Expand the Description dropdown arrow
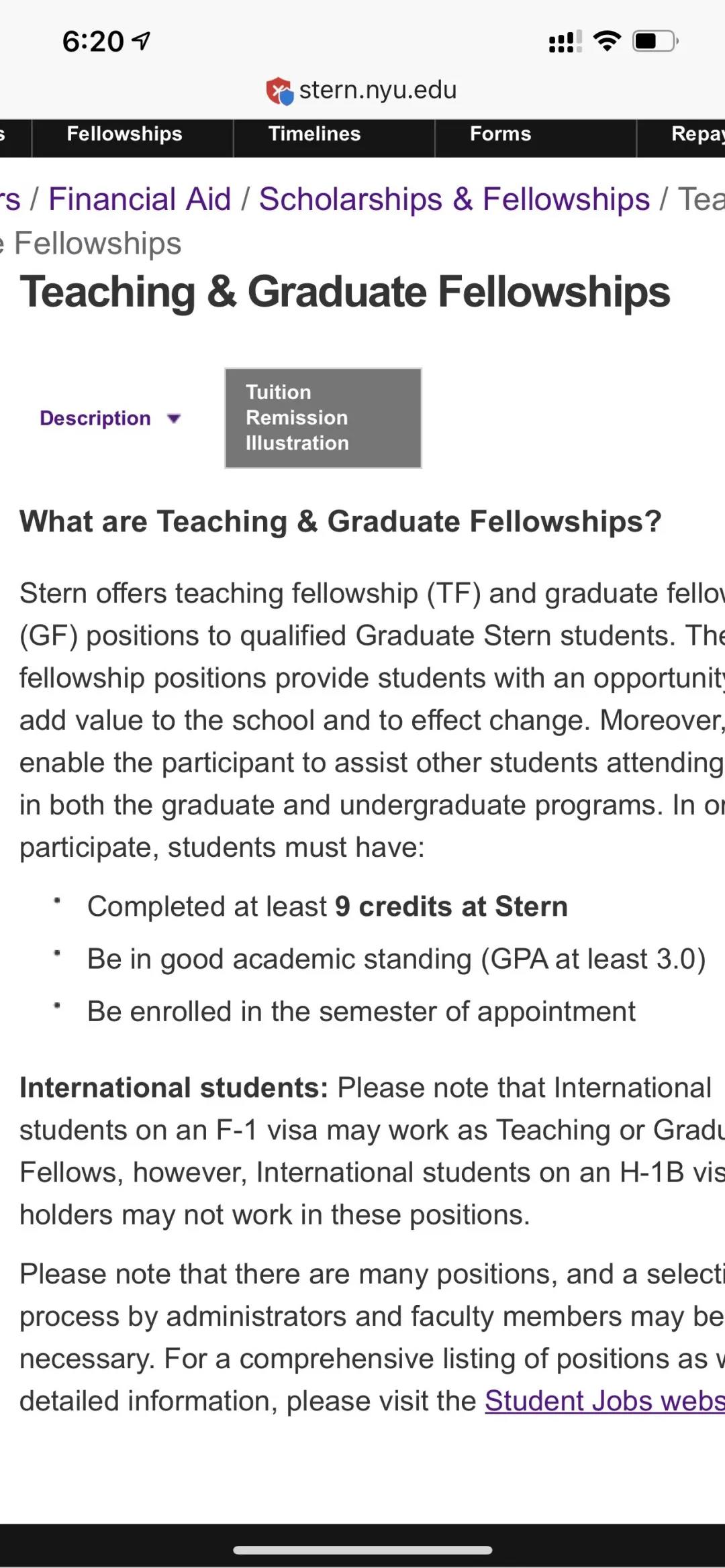Viewport: 725px width, 1568px height. click(174, 419)
